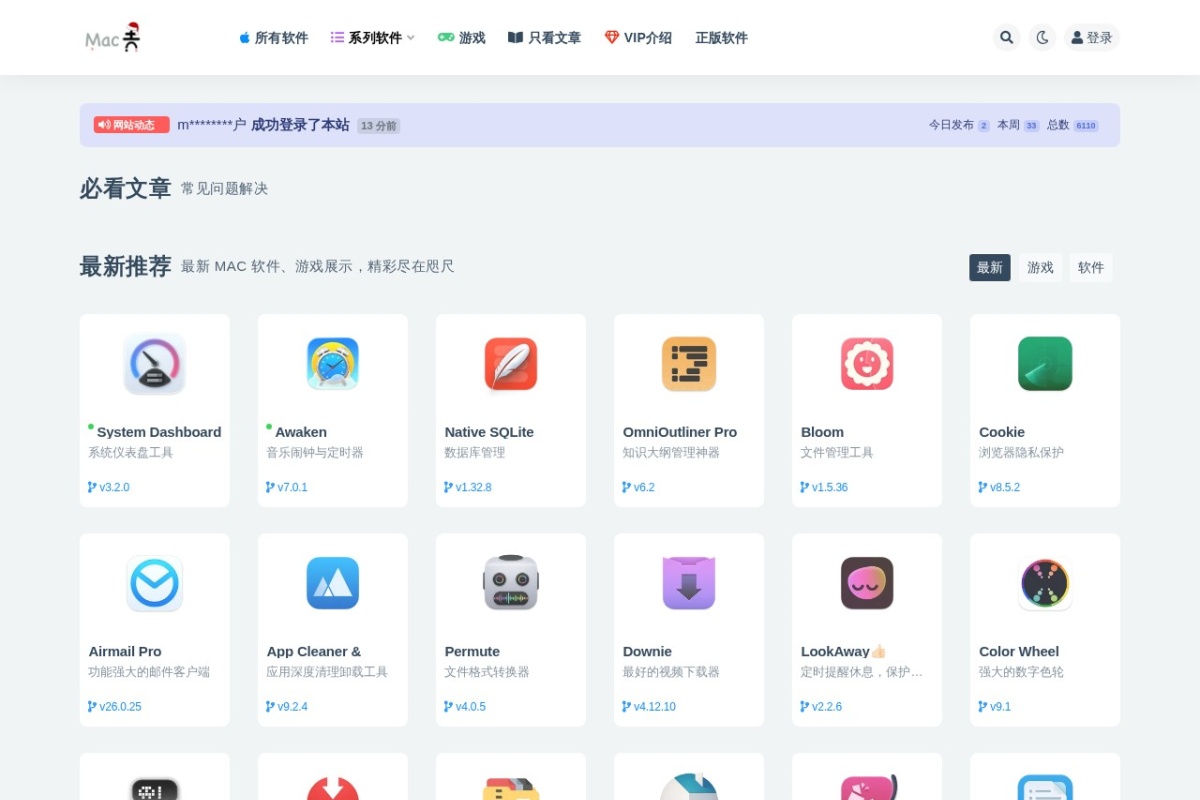1200x800 pixels.
Task: Click LookAway version v2.2.6
Action: (x=821, y=707)
